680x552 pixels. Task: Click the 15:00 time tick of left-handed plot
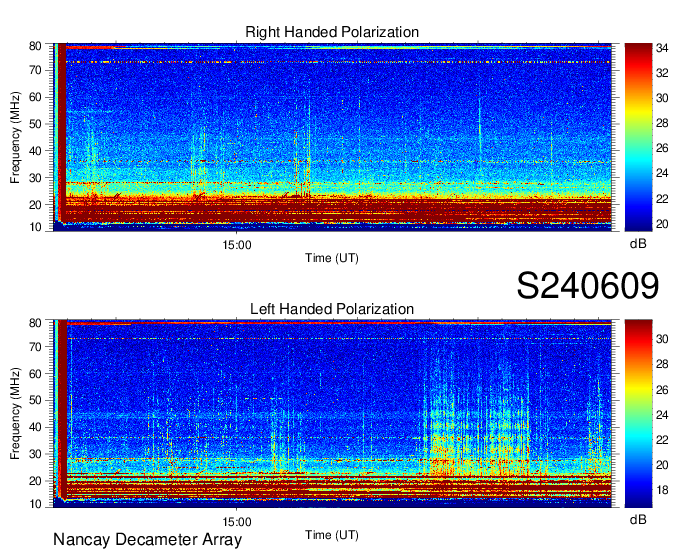pyautogui.click(x=237, y=522)
